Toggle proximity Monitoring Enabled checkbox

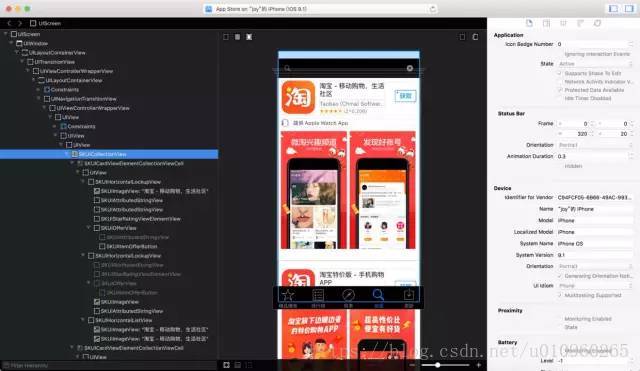(560, 319)
